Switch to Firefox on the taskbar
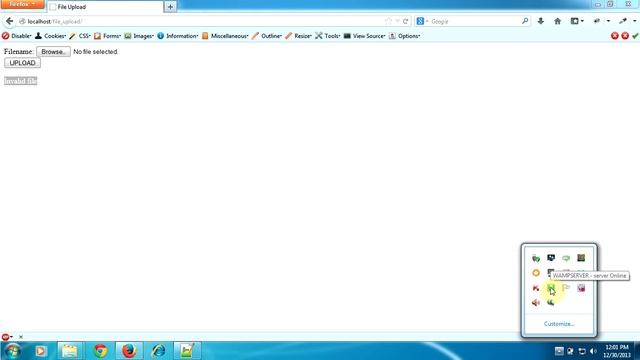 (x=129, y=351)
